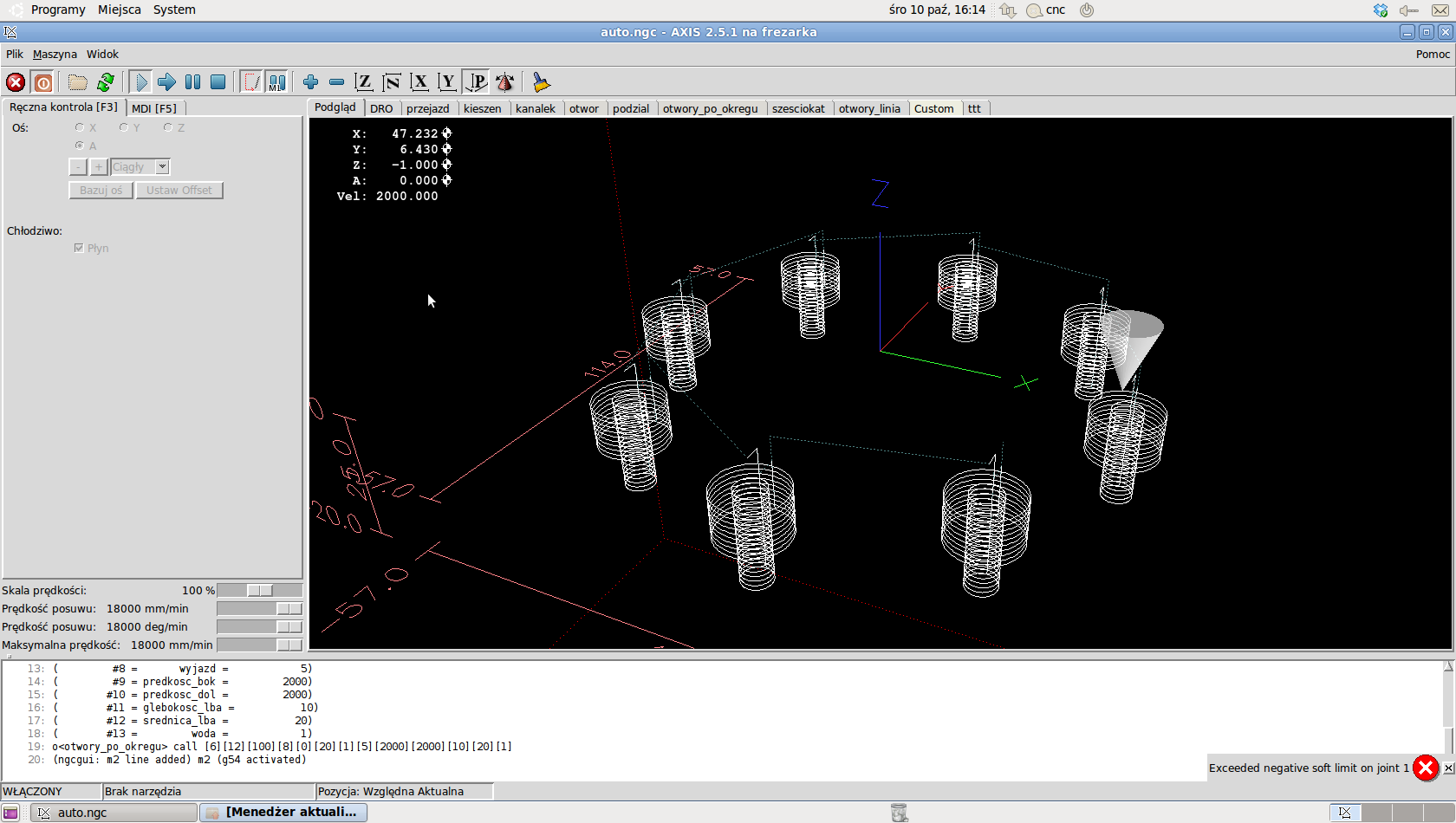Adjust Prędkość posuwu deg/min slider
1456x823 pixels.
(259, 626)
